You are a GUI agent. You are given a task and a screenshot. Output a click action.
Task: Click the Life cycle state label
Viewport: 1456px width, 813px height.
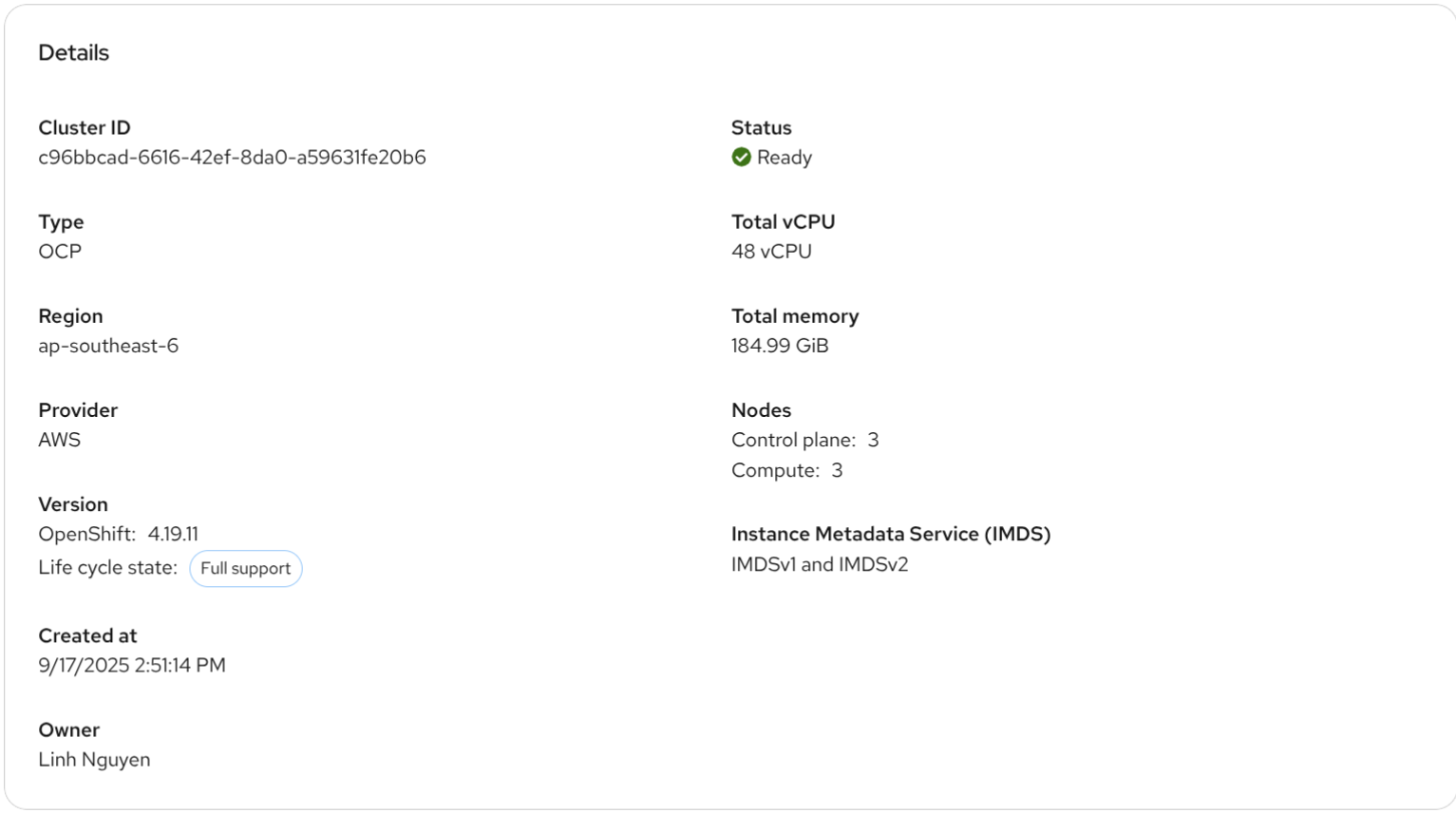[107, 568]
